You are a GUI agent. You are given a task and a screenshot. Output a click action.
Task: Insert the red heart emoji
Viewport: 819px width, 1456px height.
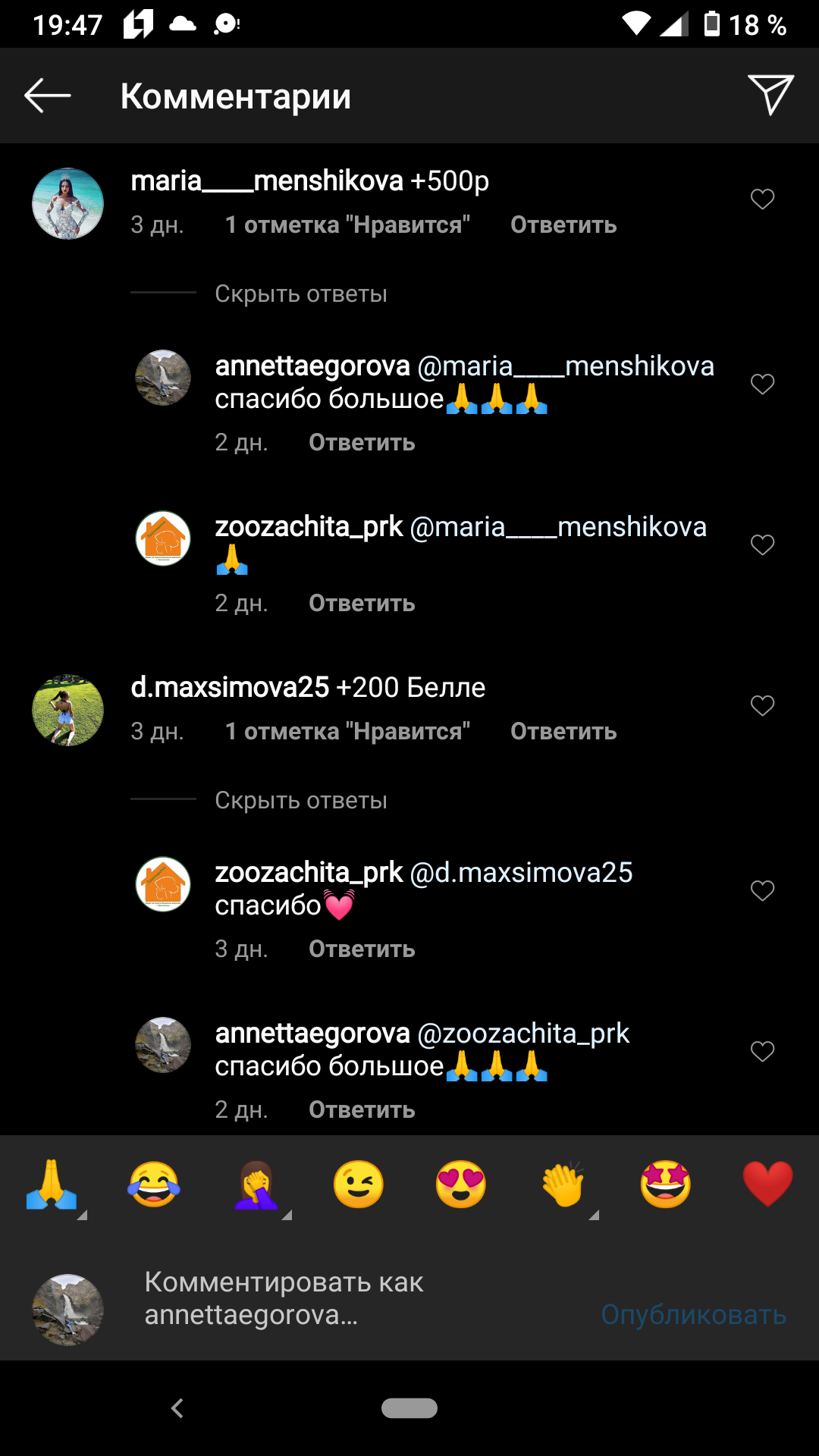(768, 1184)
